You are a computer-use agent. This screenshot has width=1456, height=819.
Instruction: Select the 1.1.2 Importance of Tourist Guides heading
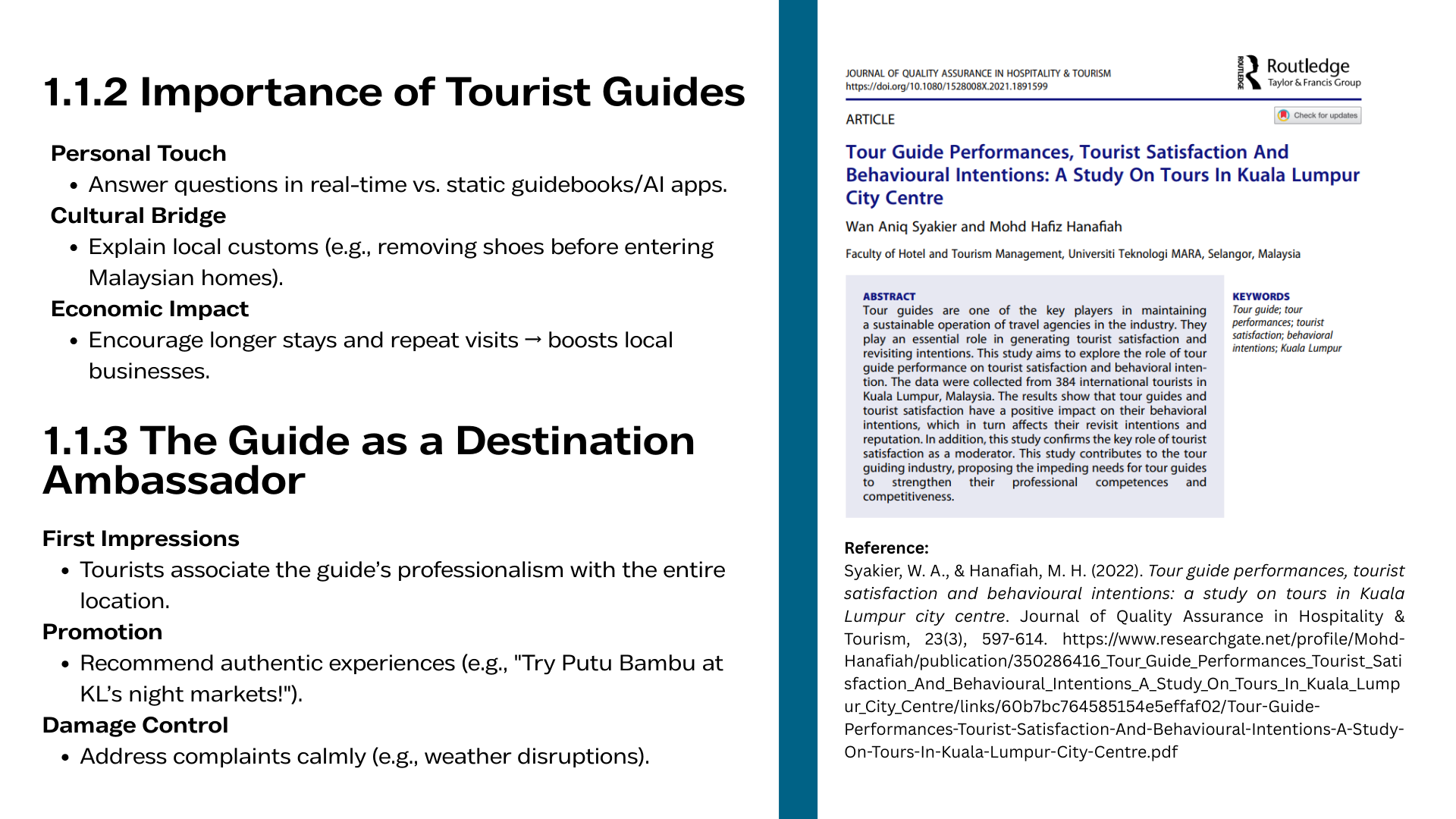(x=394, y=92)
